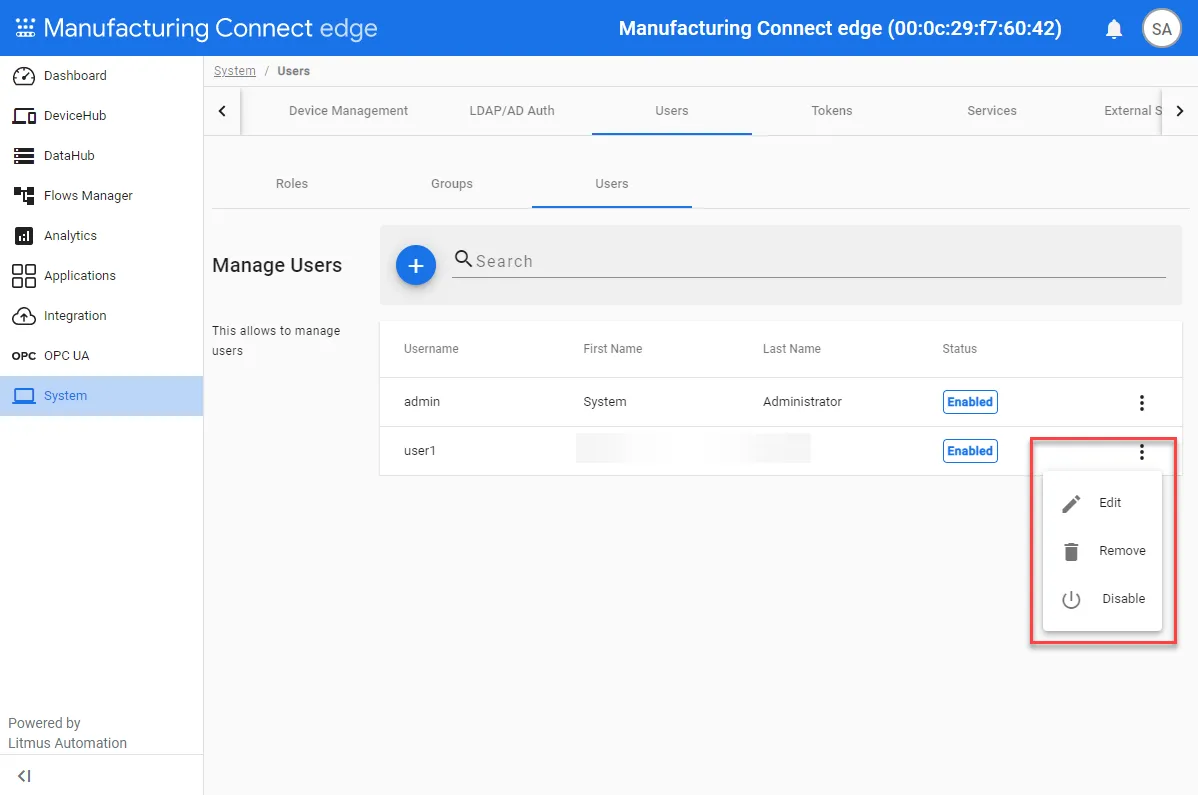
Task: Click the System breadcrumb link
Action: click(235, 71)
